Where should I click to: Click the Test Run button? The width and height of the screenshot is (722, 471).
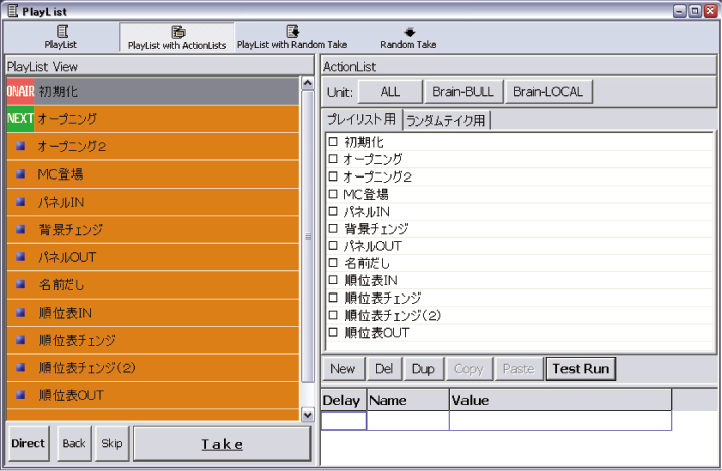580,369
